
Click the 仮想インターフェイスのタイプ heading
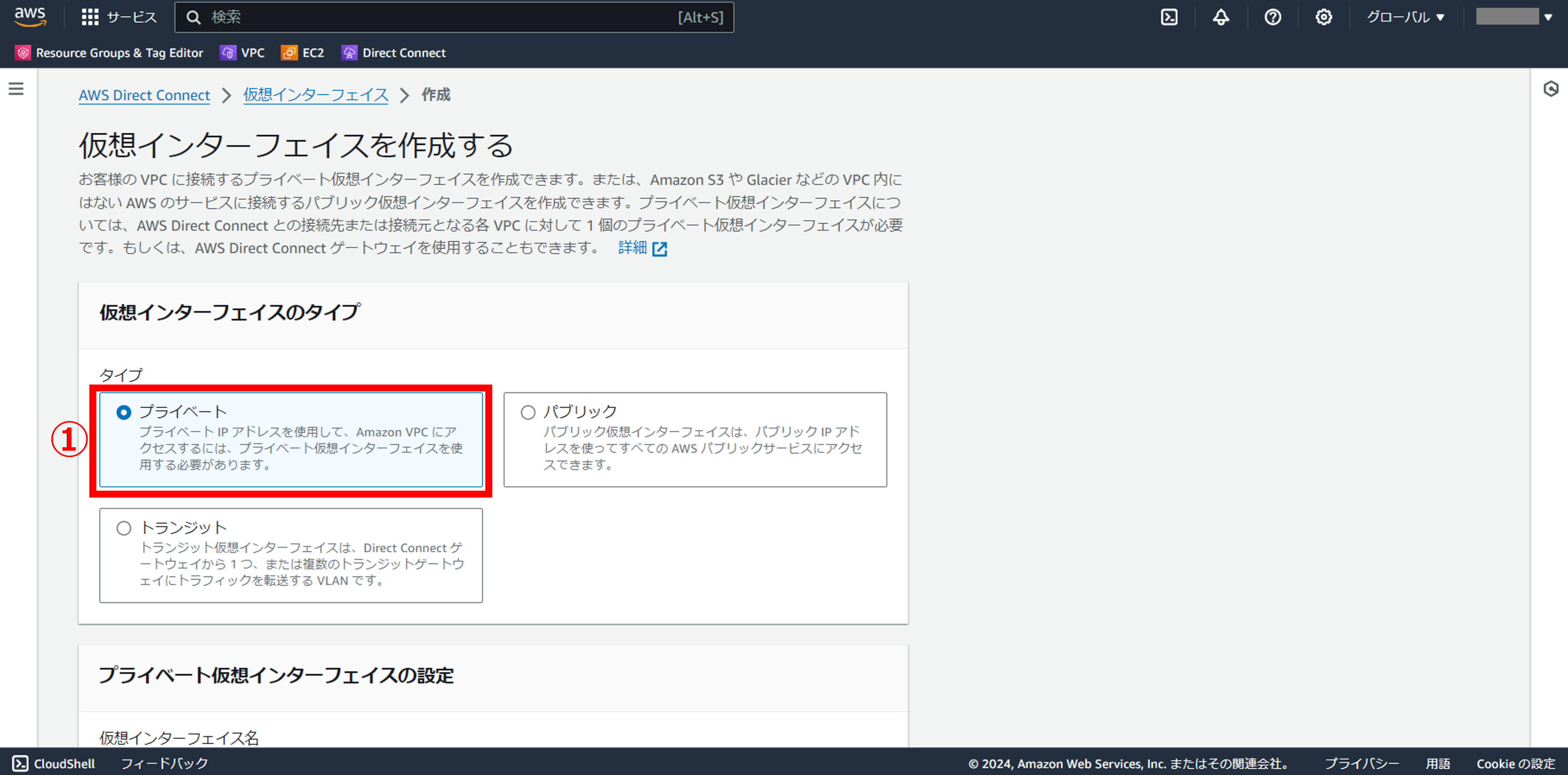point(230,312)
